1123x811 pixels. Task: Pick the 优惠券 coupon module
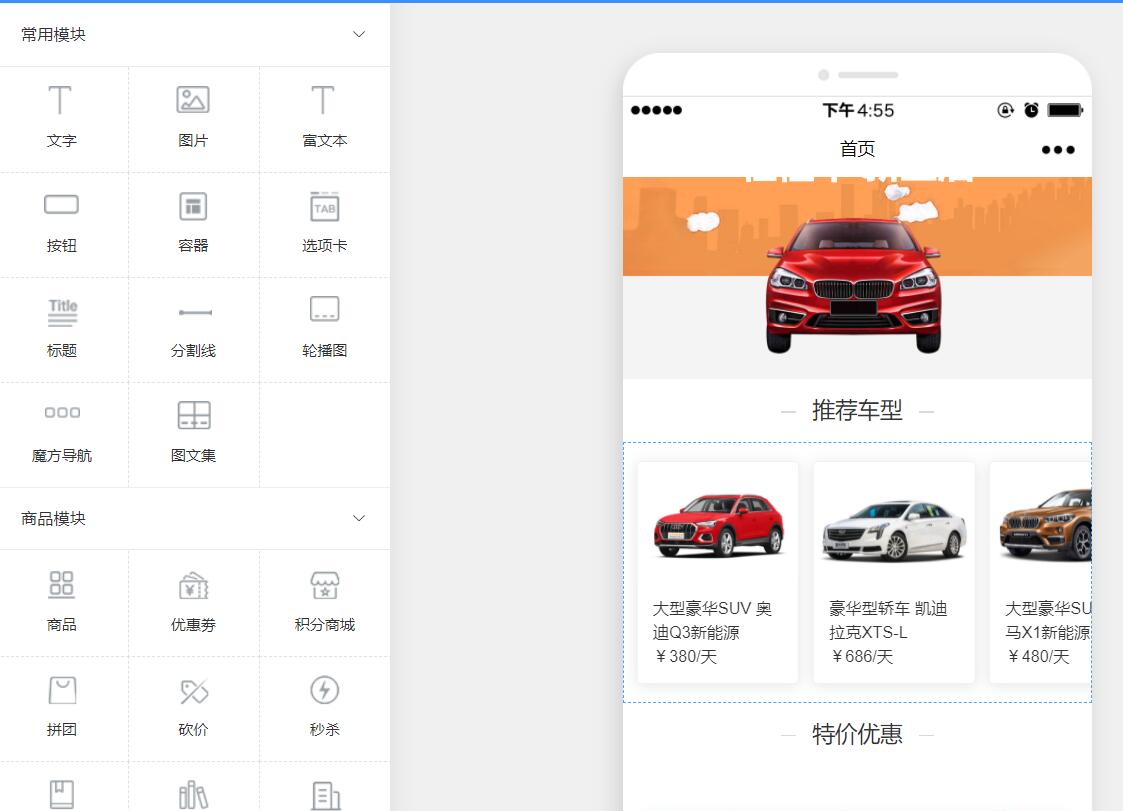193,603
